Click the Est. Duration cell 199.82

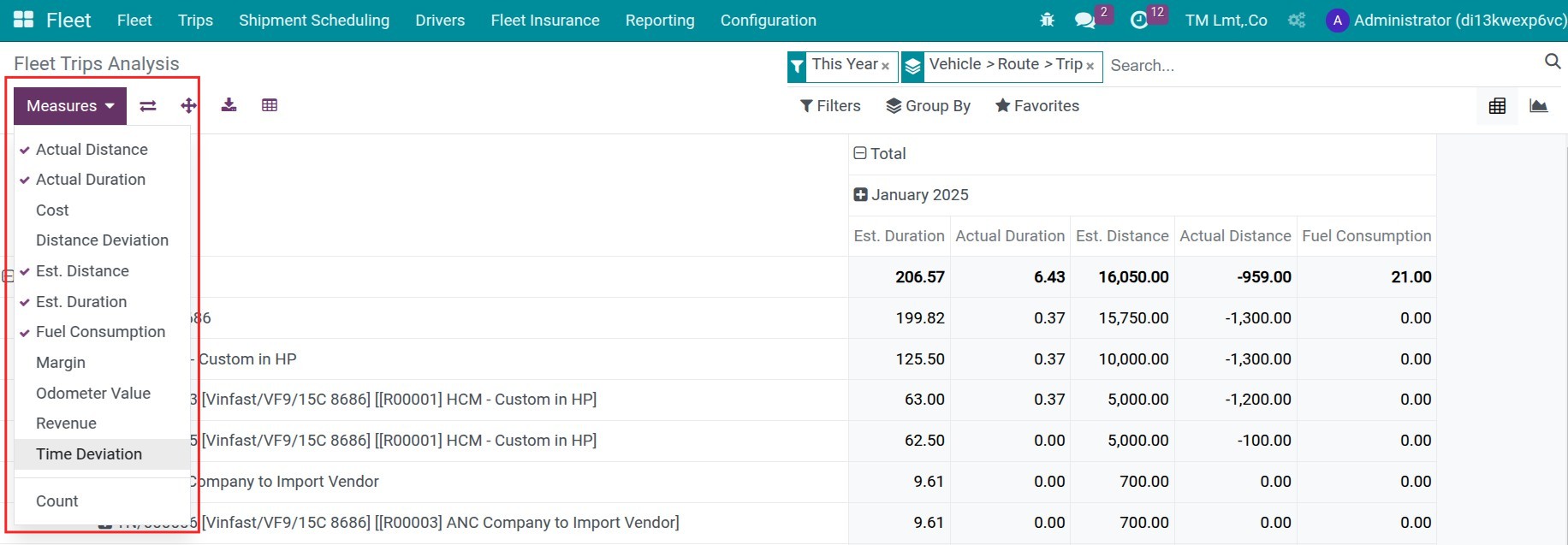click(x=900, y=318)
